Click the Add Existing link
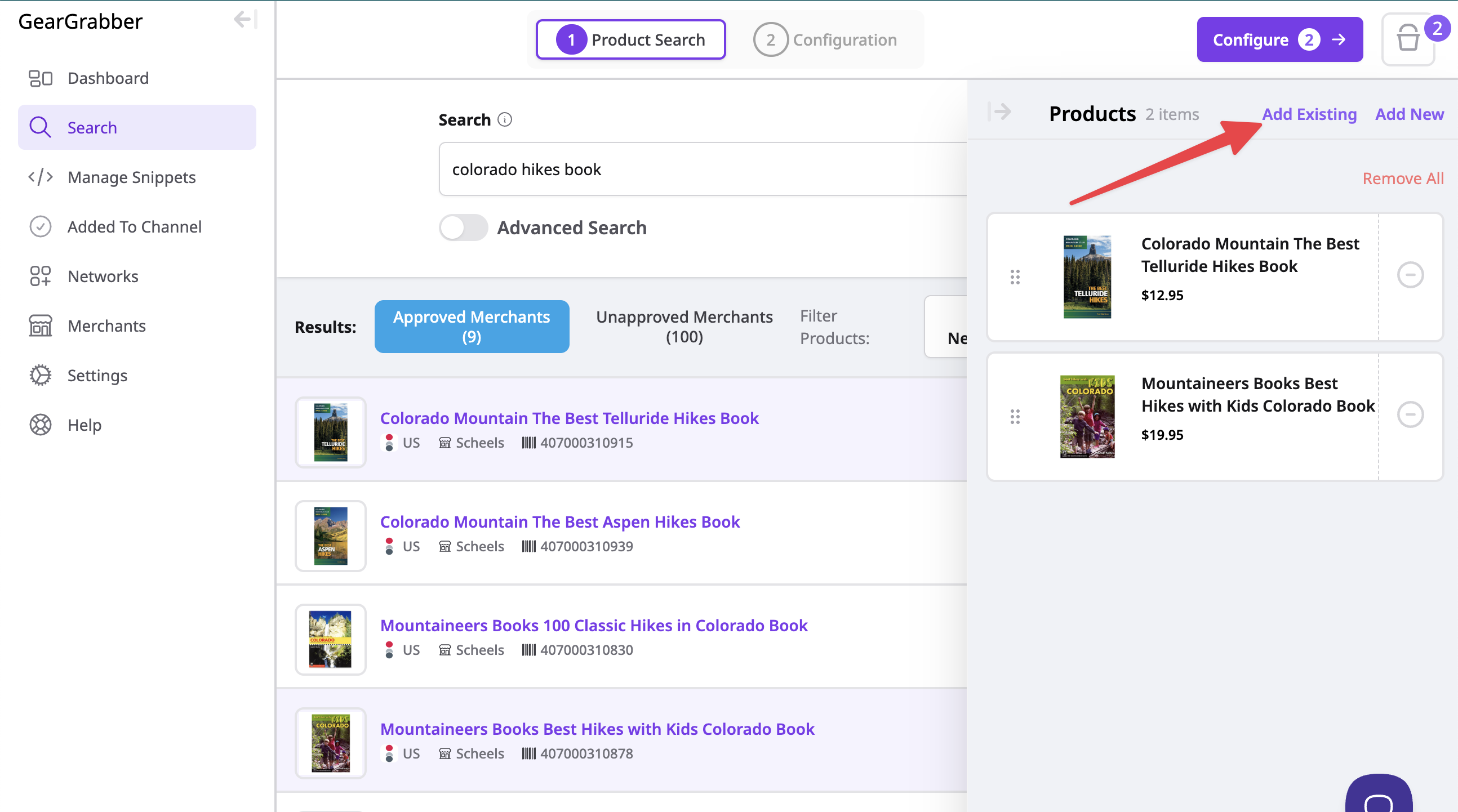 [x=1309, y=114]
